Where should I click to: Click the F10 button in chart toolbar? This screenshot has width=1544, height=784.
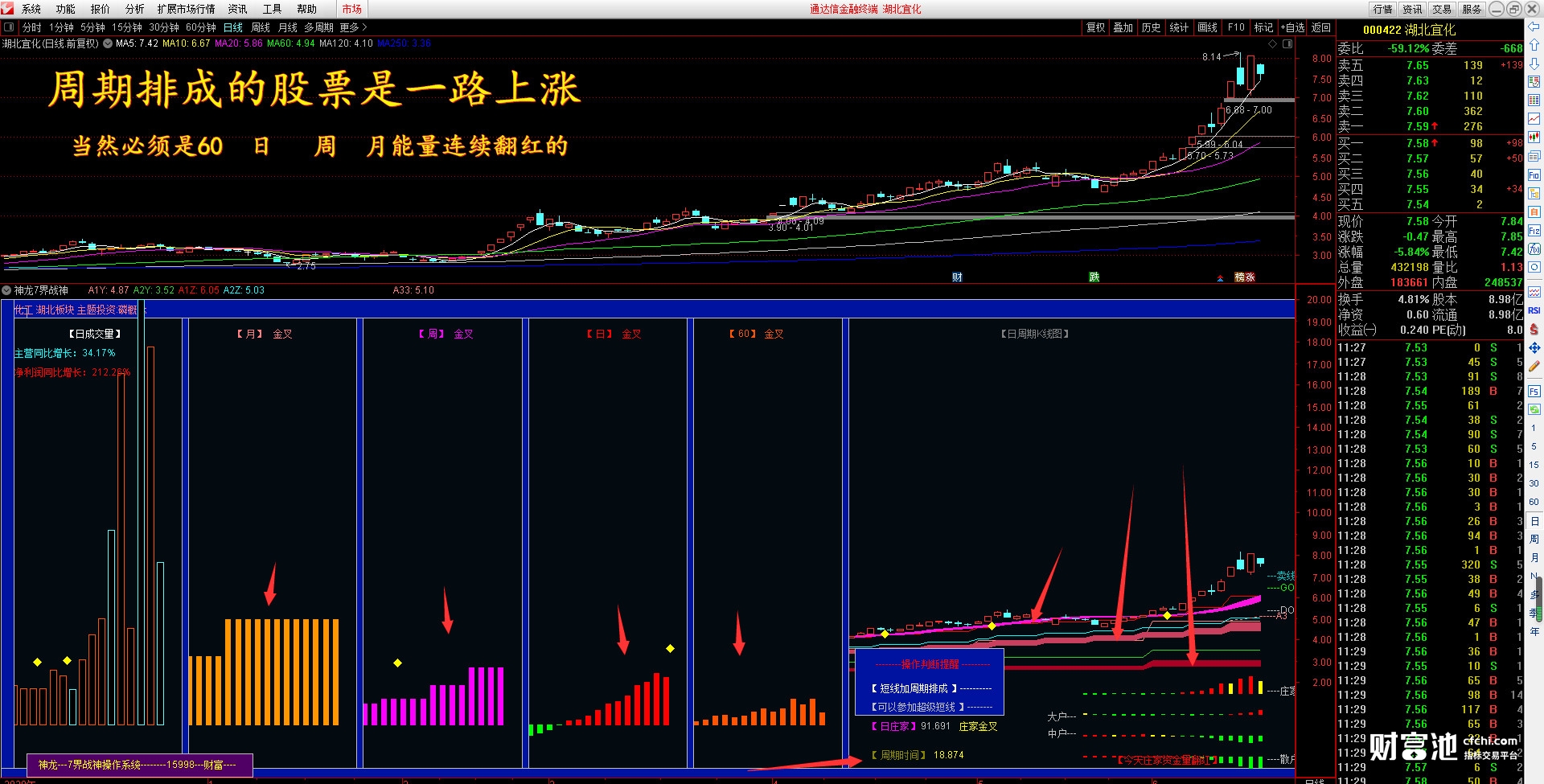click(x=1236, y=27)
